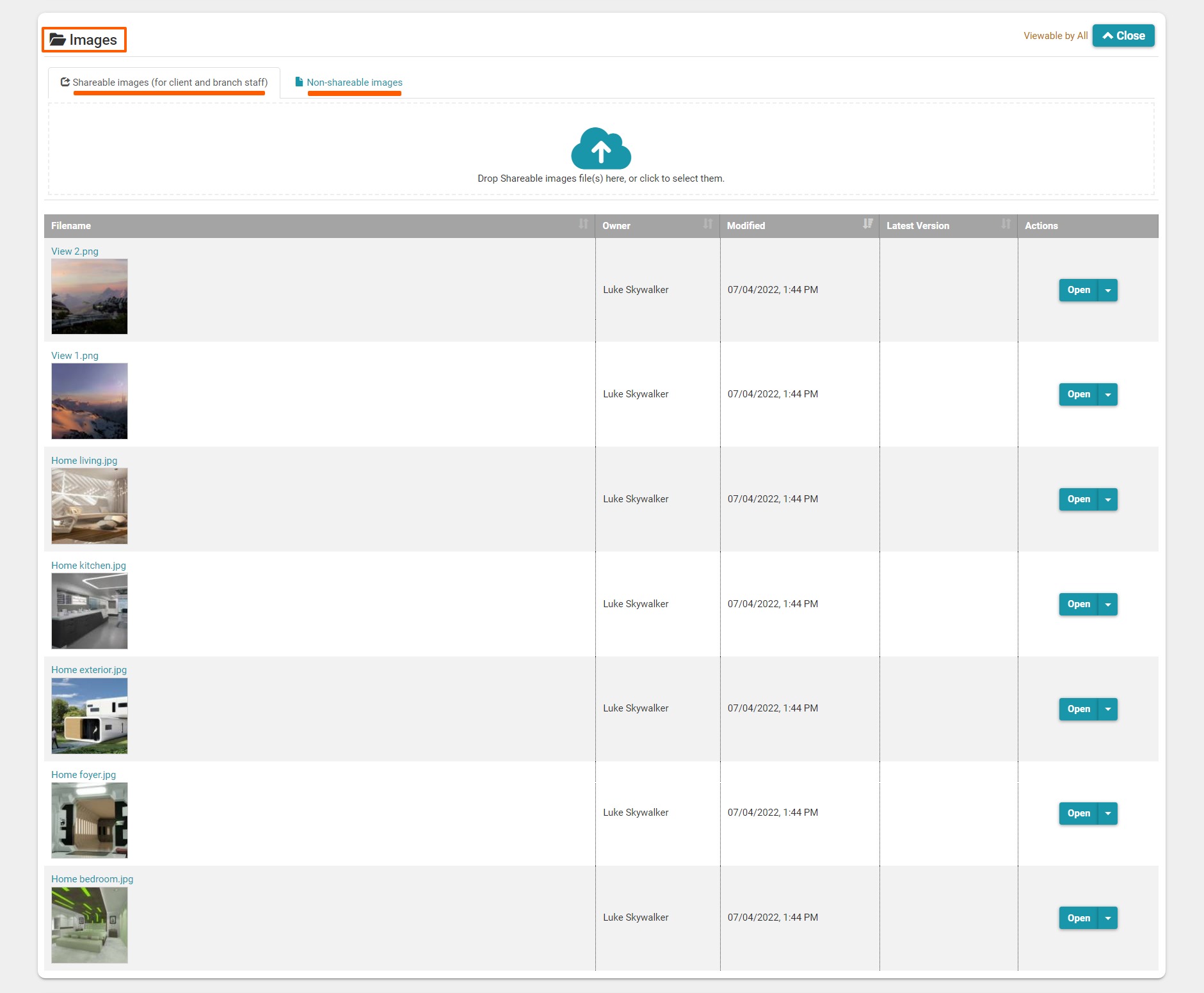This screenshot has height=993, width=1204.
Task: Click the modified date in Home foyer.jpg row
Action: coord(773,813)
